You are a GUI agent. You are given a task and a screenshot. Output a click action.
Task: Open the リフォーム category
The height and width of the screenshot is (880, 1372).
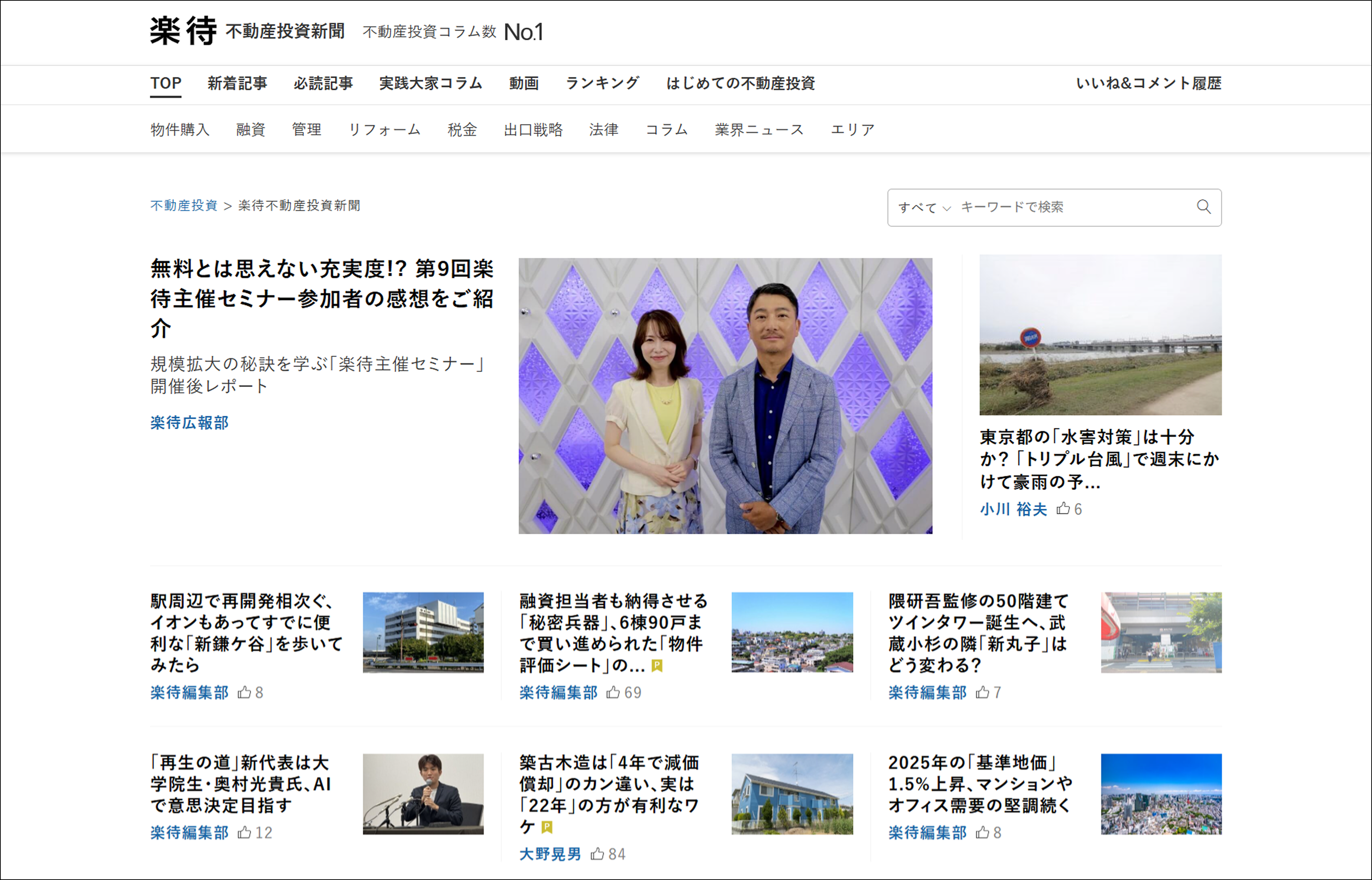[384, 130]
